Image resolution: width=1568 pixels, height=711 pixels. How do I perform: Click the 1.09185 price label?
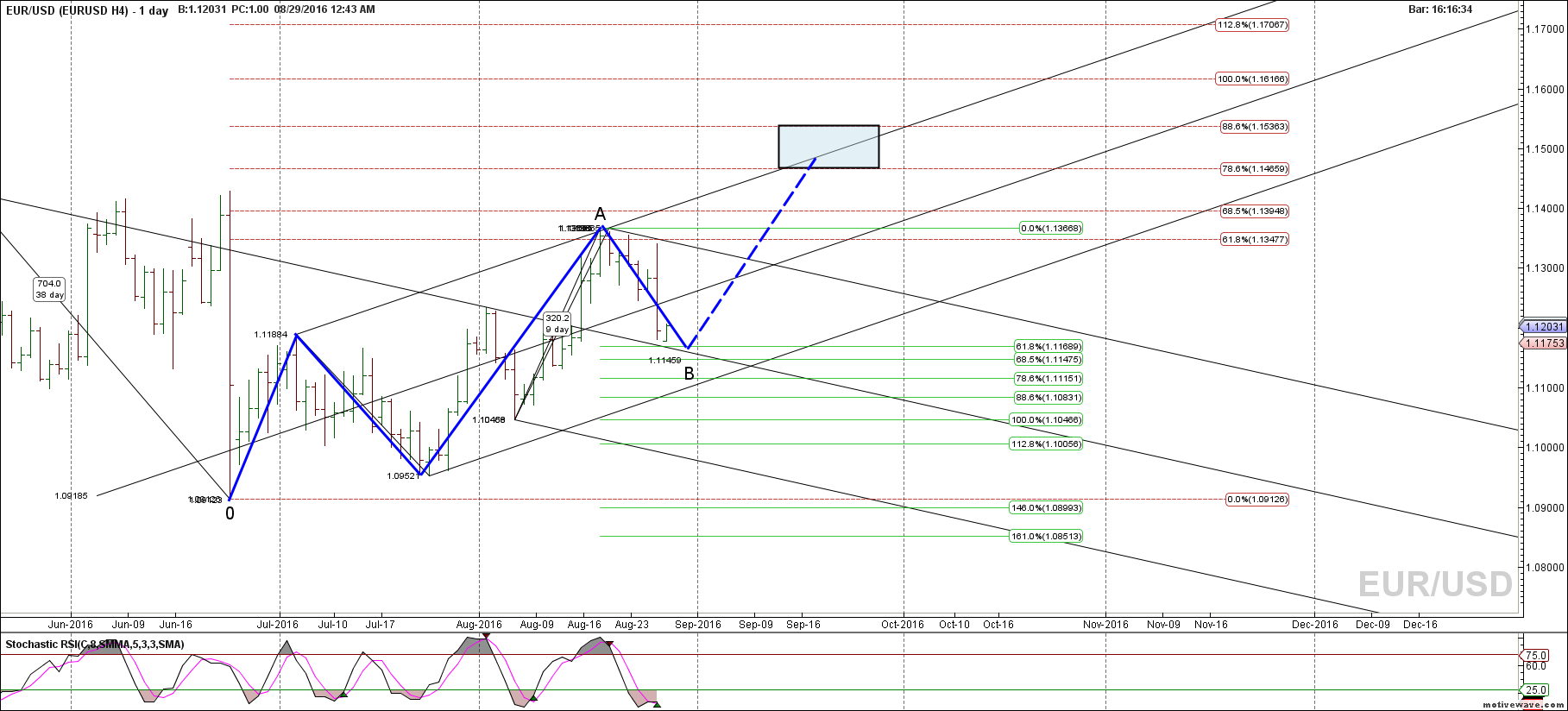(71, 496)
